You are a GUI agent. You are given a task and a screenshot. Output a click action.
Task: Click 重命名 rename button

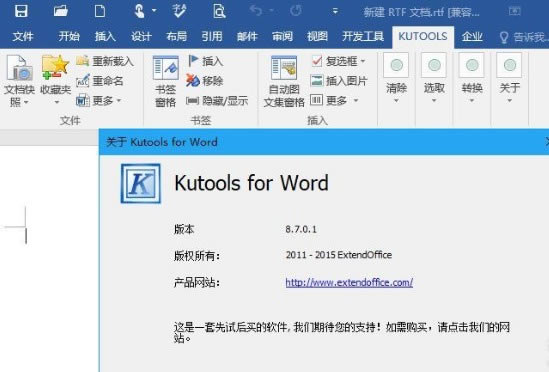pyautogui.click(x=100, y=81)
